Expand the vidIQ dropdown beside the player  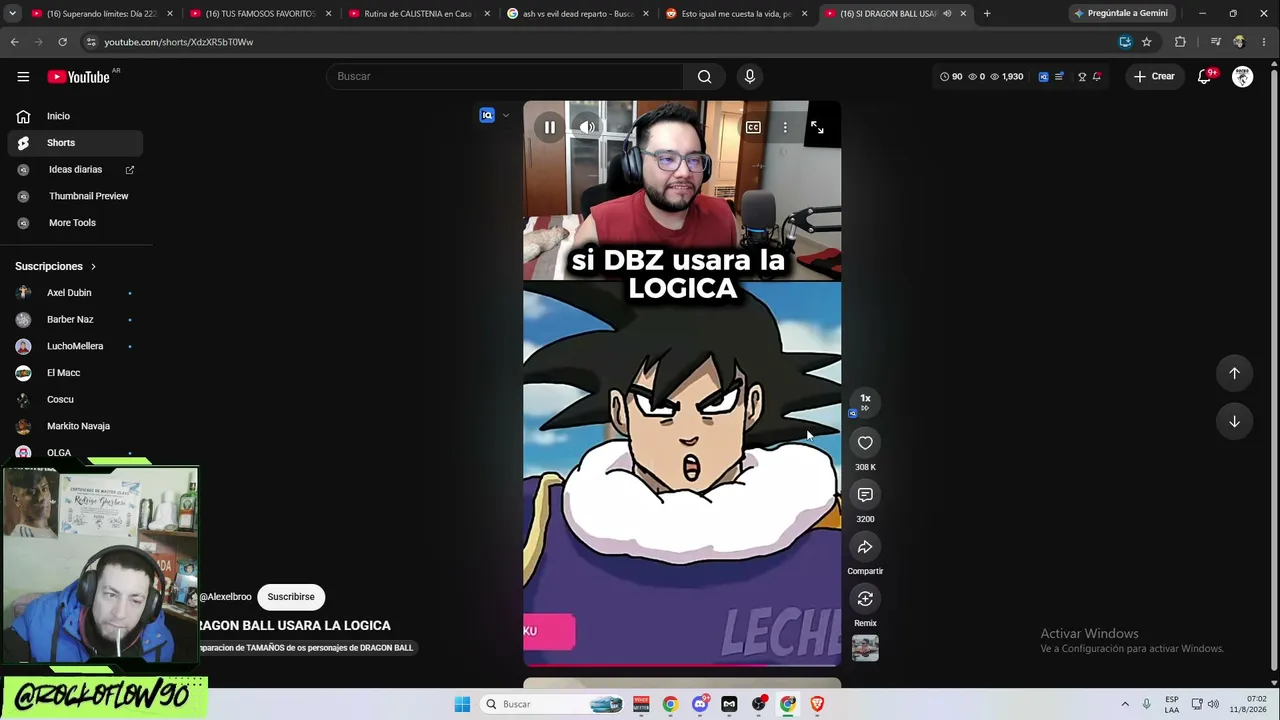[505, 116]
